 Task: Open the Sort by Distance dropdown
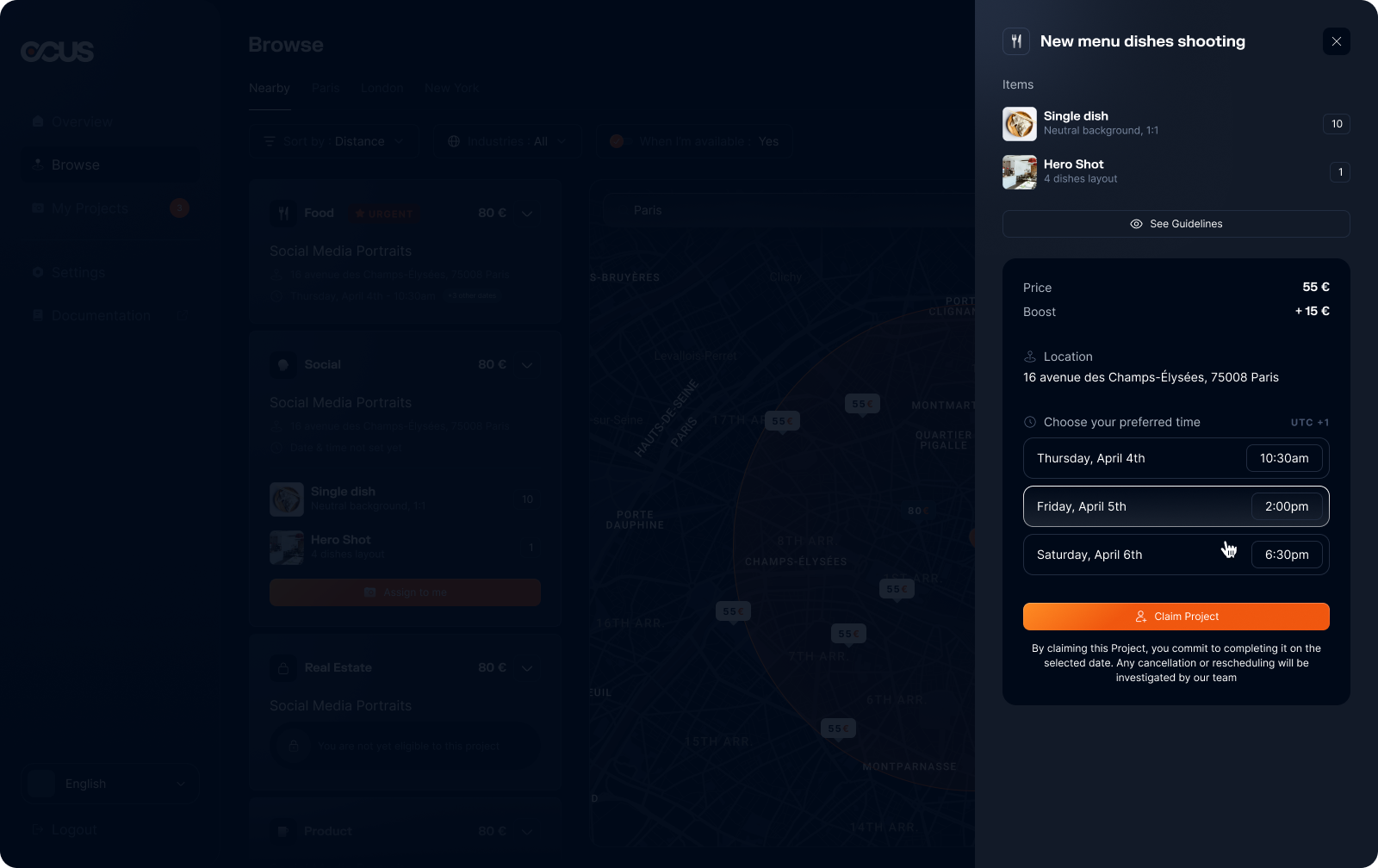click(x=333, y=141)
